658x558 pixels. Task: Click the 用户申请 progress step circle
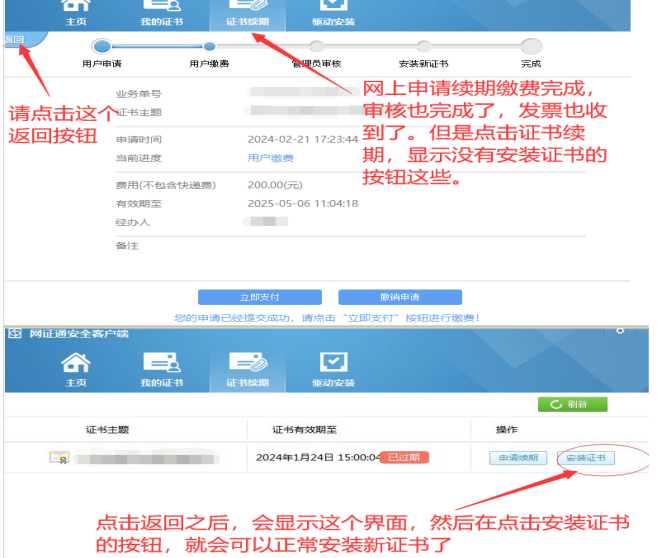pos(102,46)
